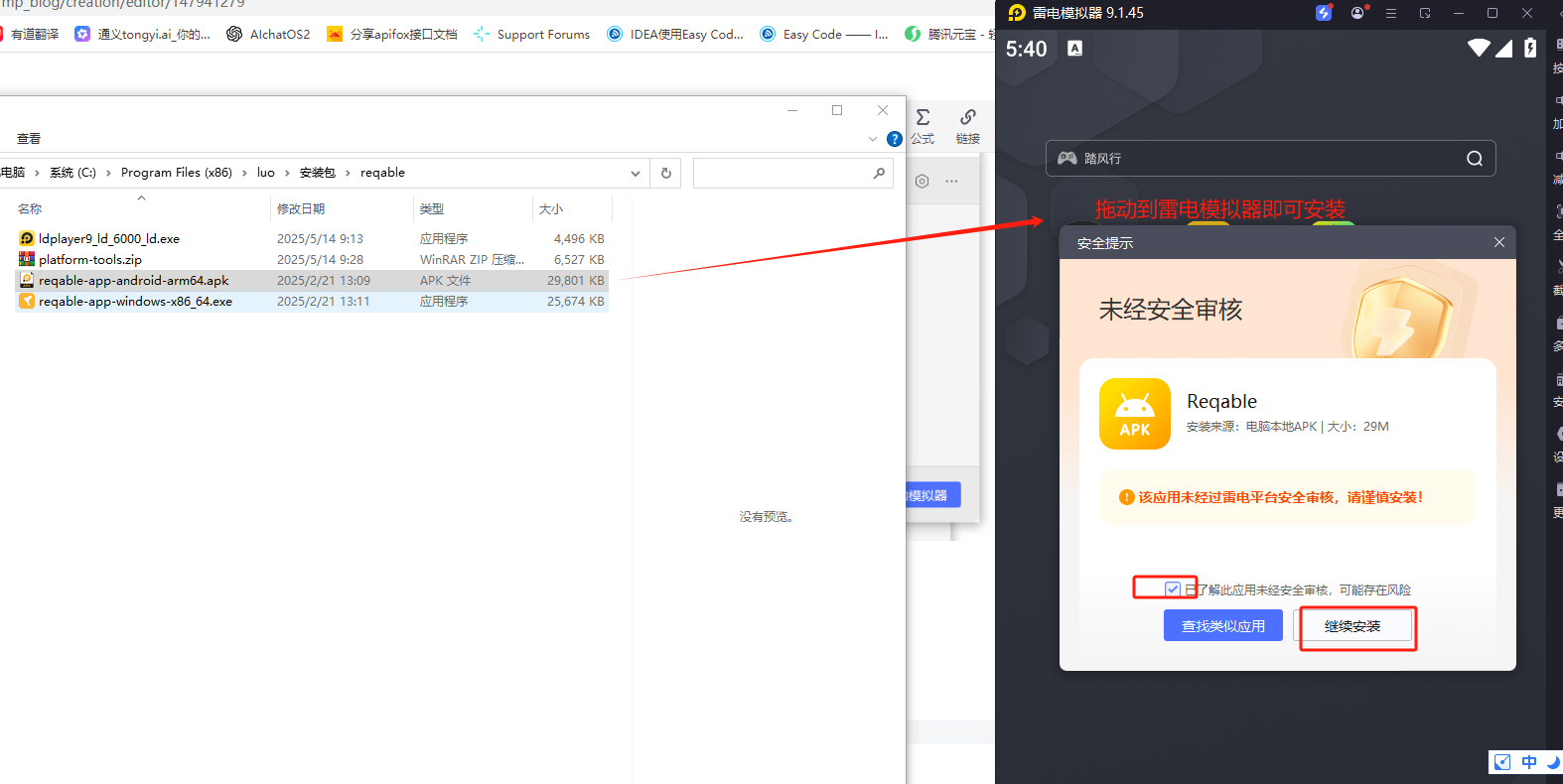
Task: Open the 有道翻译 bookmark
Action: pyautogui.click(x=28, y=34)
